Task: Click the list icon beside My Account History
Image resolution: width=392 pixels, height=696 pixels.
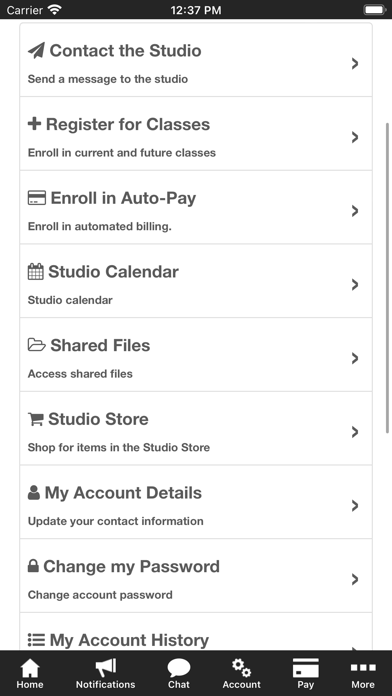Action: click(x=36, y=640)
